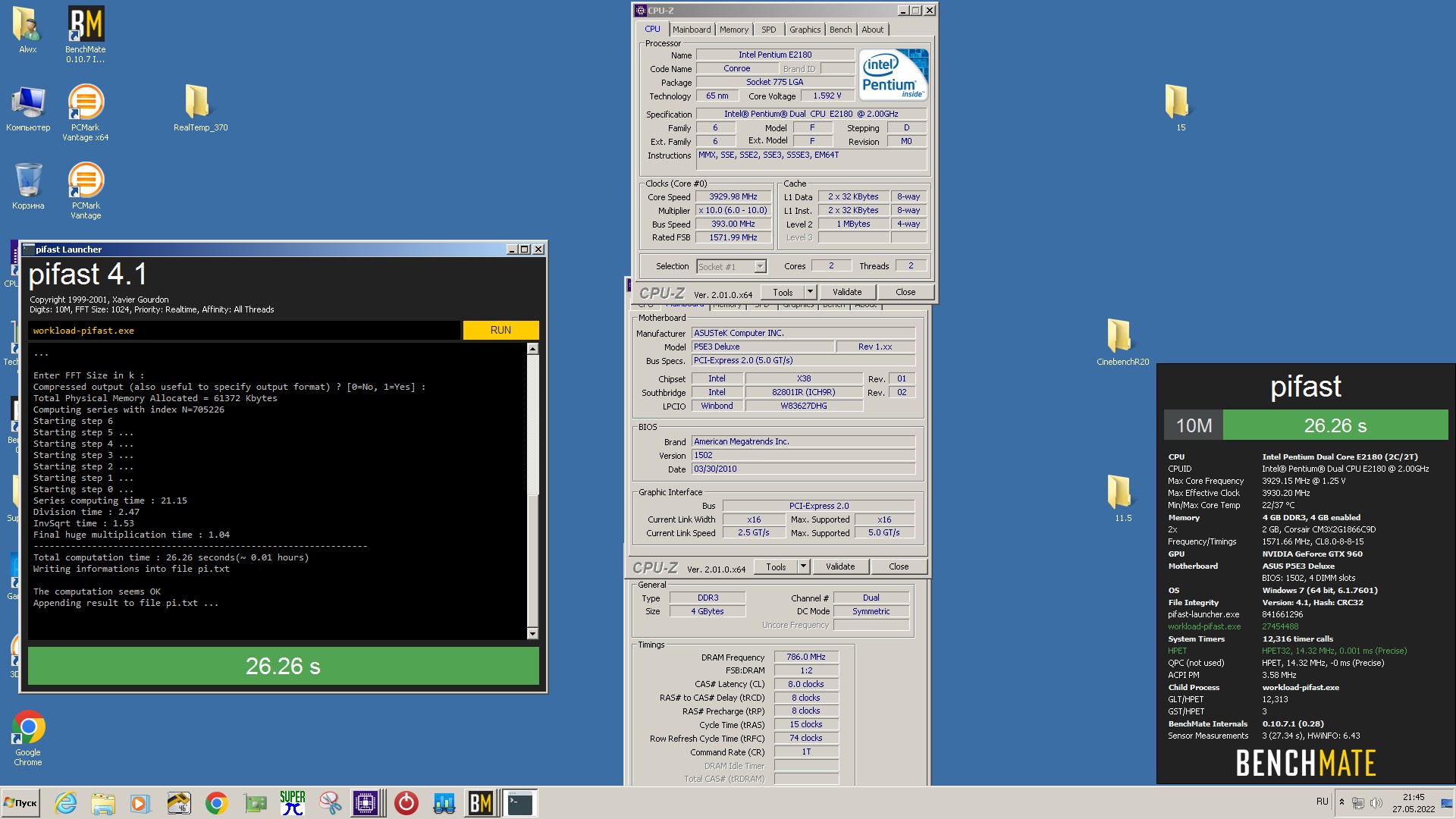Click Tools in Mainboard CPU-Z window
Image resolution: width=1456 pixels, height=819 pixels.
pyautogui.click(x=776, y=566)
